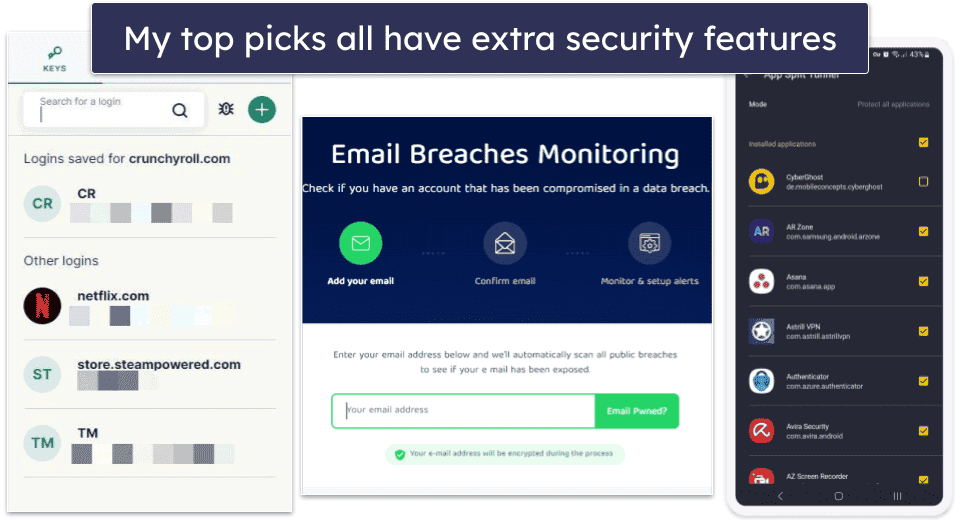This screenshot has height=520, width=960.
Task: Open the Protect all applications mode selector
Action: point(893,104)
